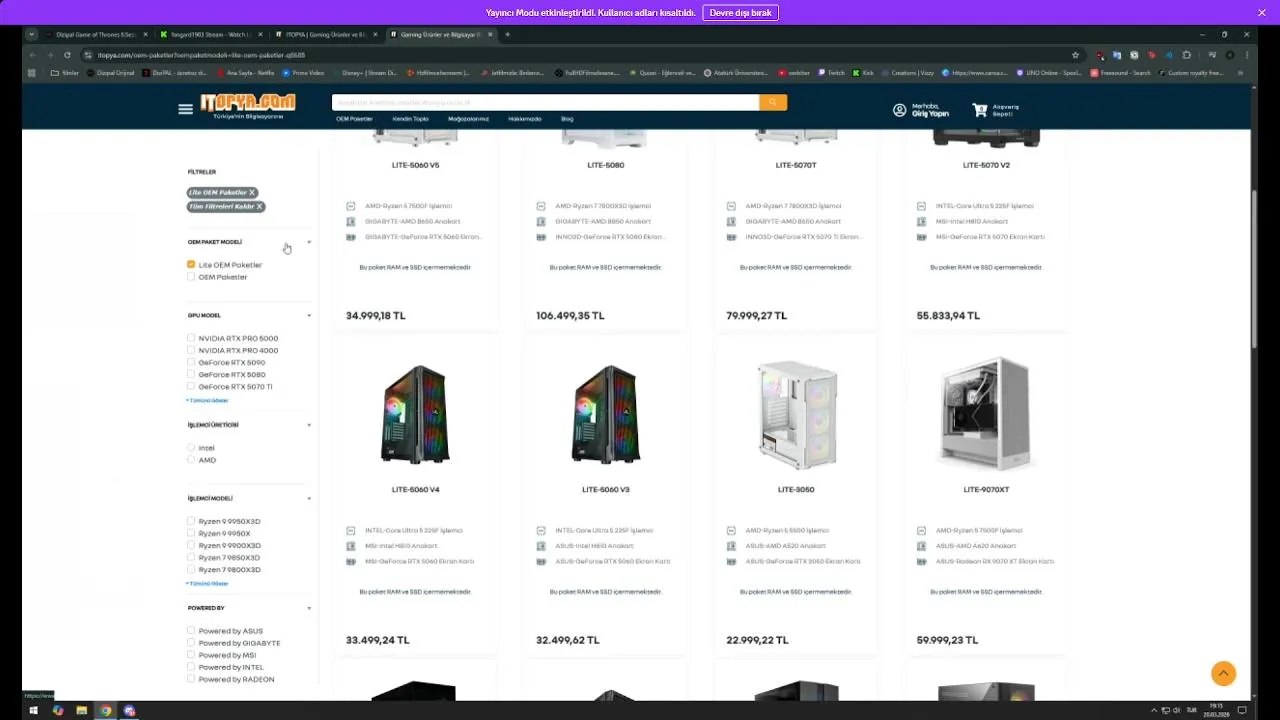This screenshot has width=1280, height=720.
Task: Click the browser address bar URL
Action: [x=200, y=55]
